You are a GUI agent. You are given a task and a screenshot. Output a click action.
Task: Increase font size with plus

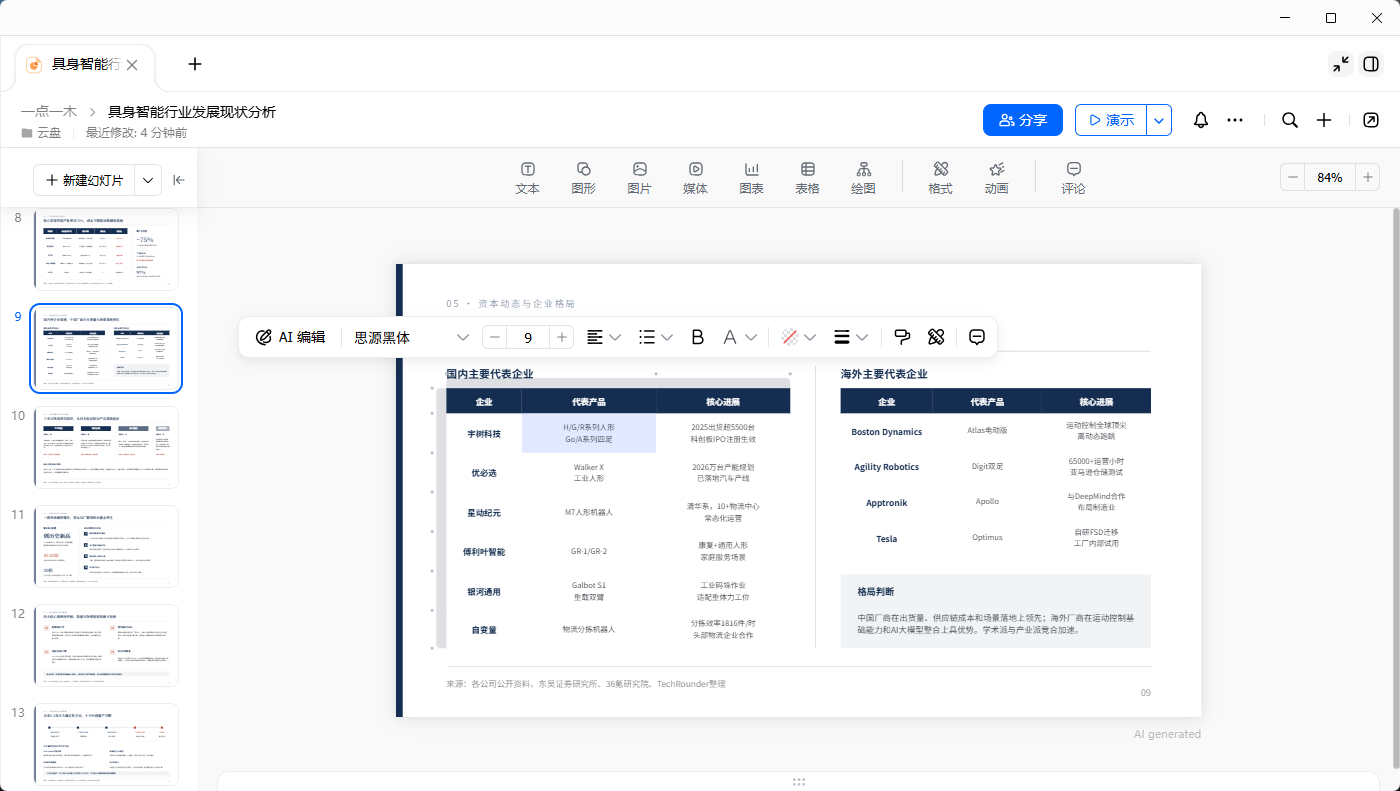point(562,337)
